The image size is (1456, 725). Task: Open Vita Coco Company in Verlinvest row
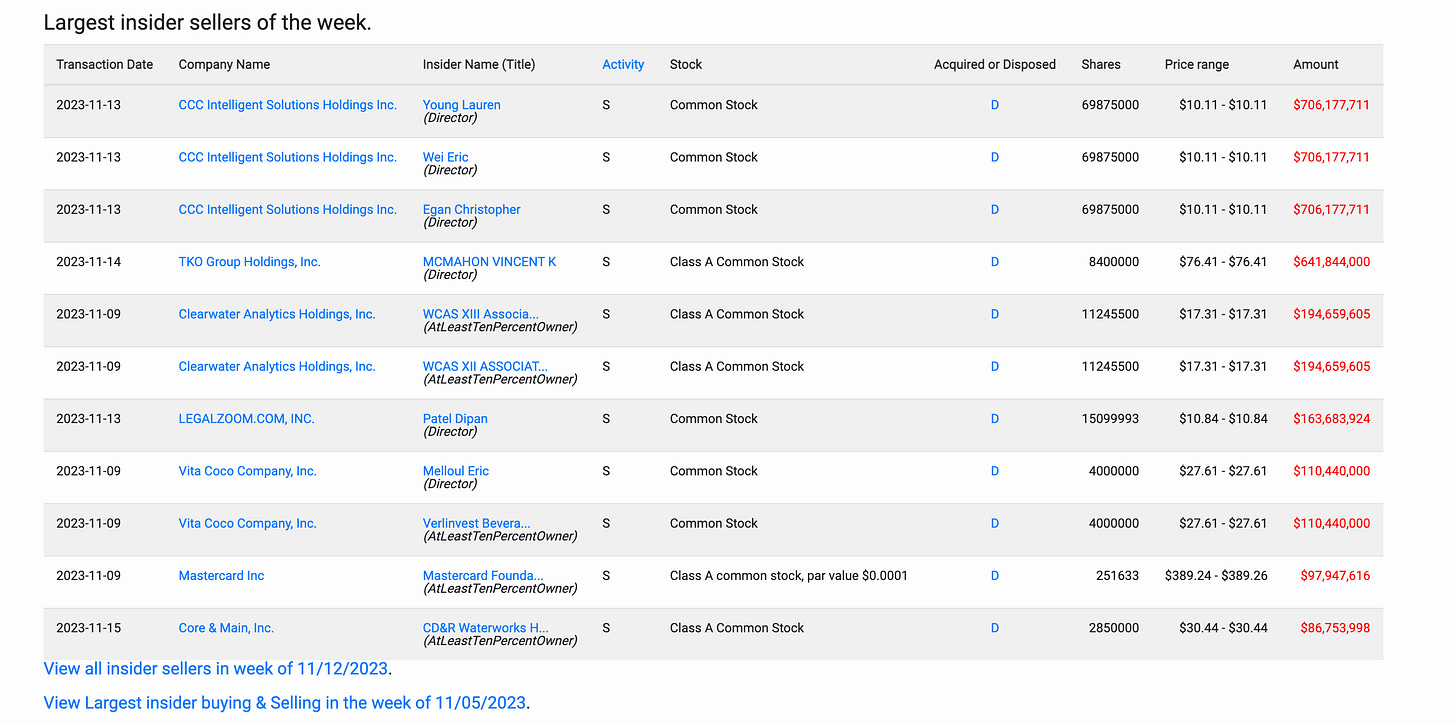pyautogui.click(x=247, y=523)
